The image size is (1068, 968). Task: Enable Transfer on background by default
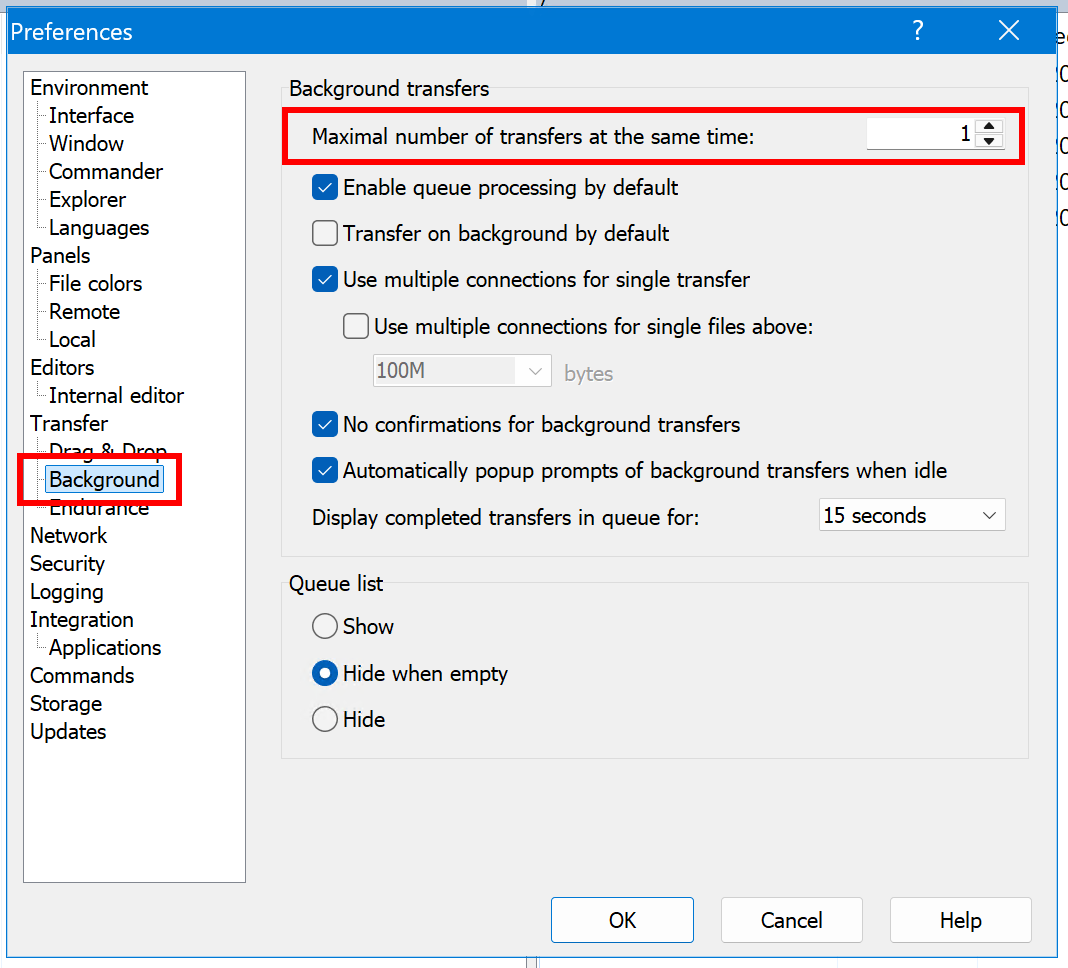point(325,234)
